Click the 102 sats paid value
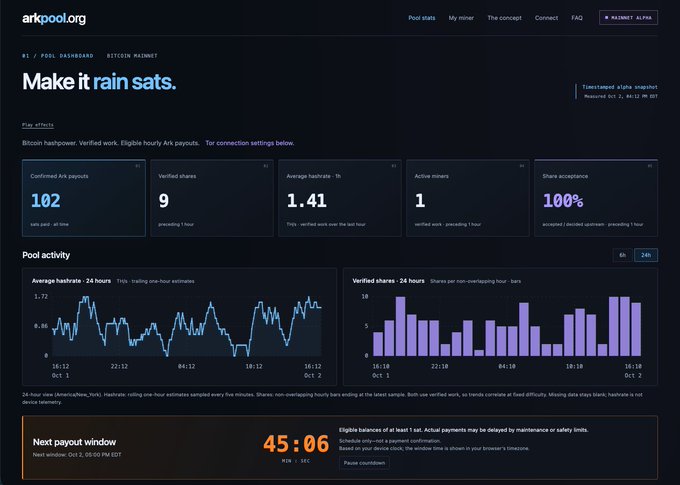Image resolution: width=680 pixels, height=485 pixels. point(46,200)
